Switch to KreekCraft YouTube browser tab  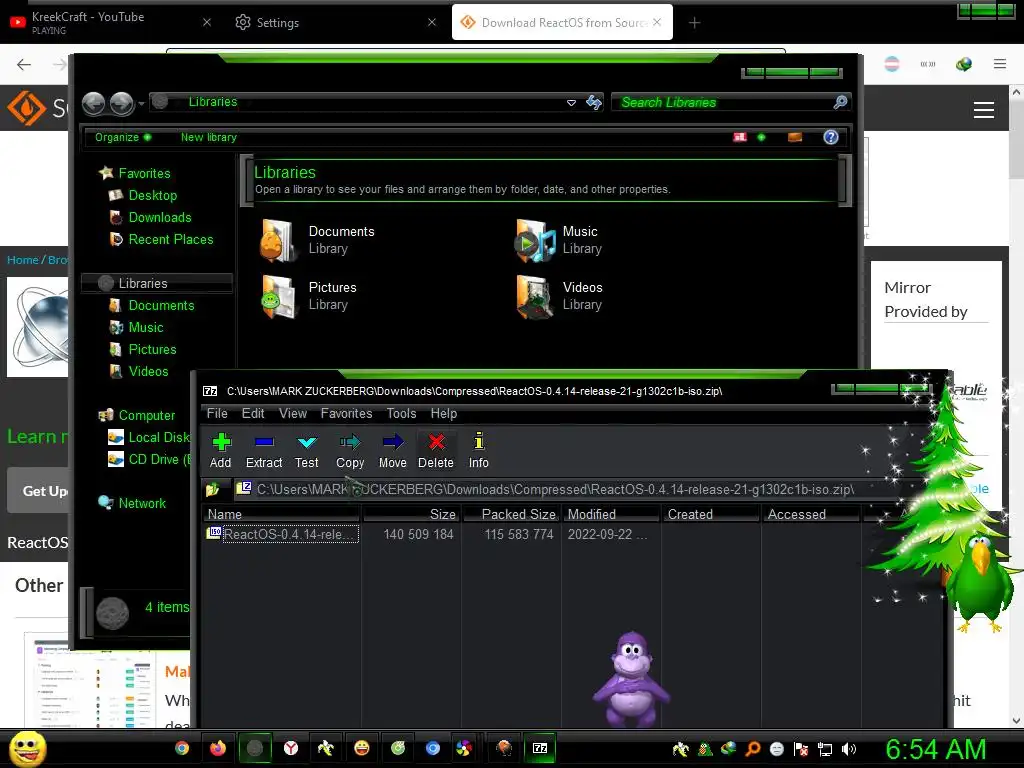tap(111, 22)
